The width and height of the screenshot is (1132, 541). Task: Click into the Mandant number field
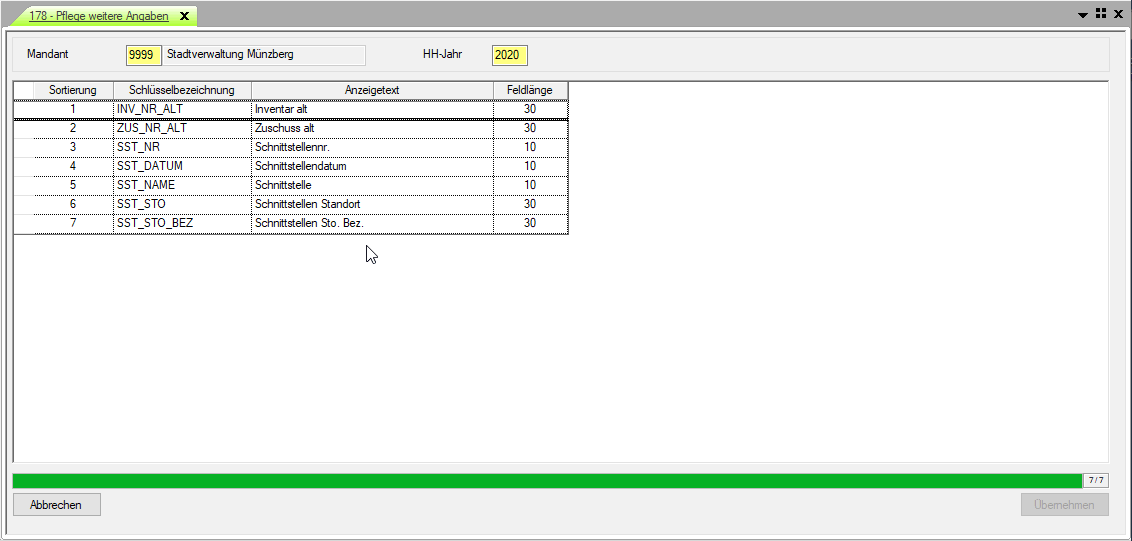click(143, 55)
